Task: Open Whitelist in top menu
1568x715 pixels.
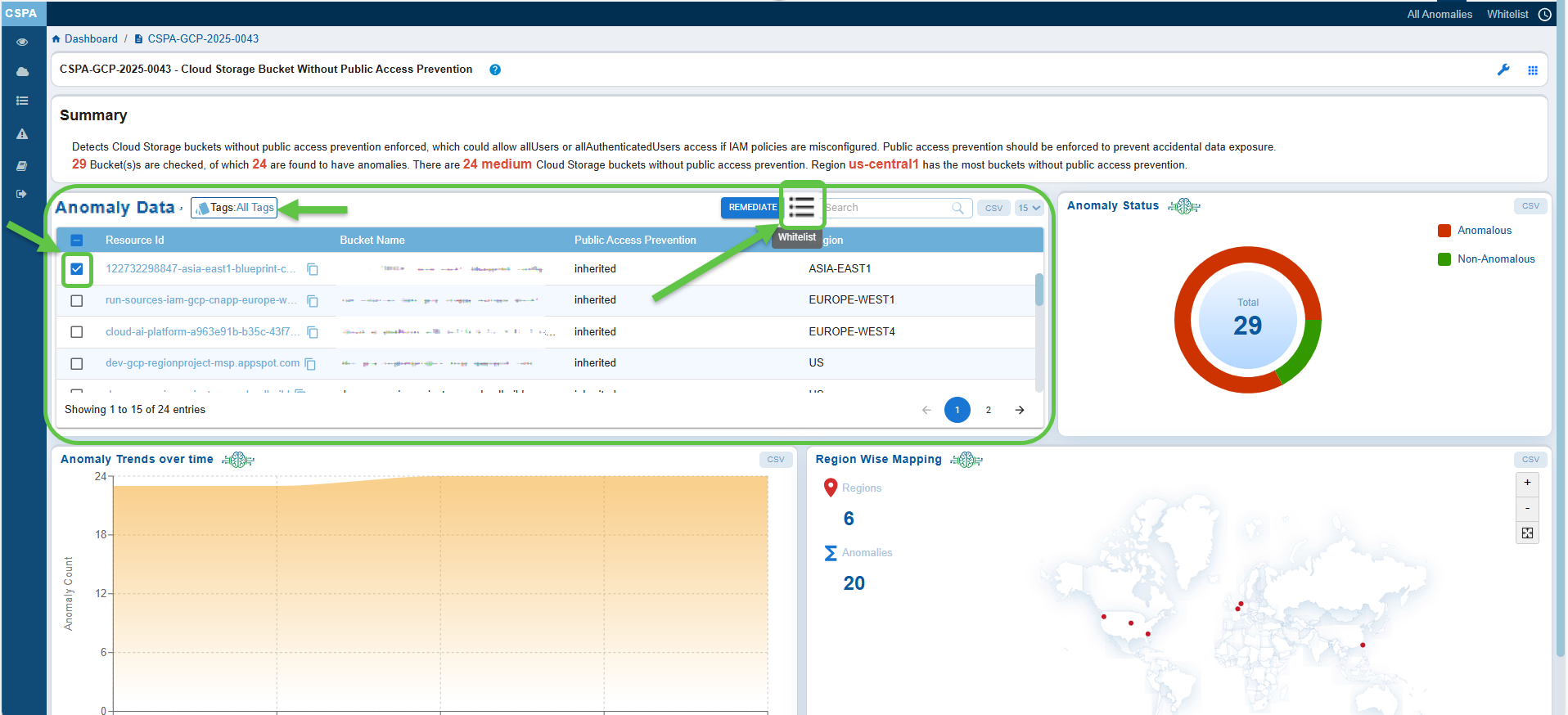Action: tap(1507, 14)
